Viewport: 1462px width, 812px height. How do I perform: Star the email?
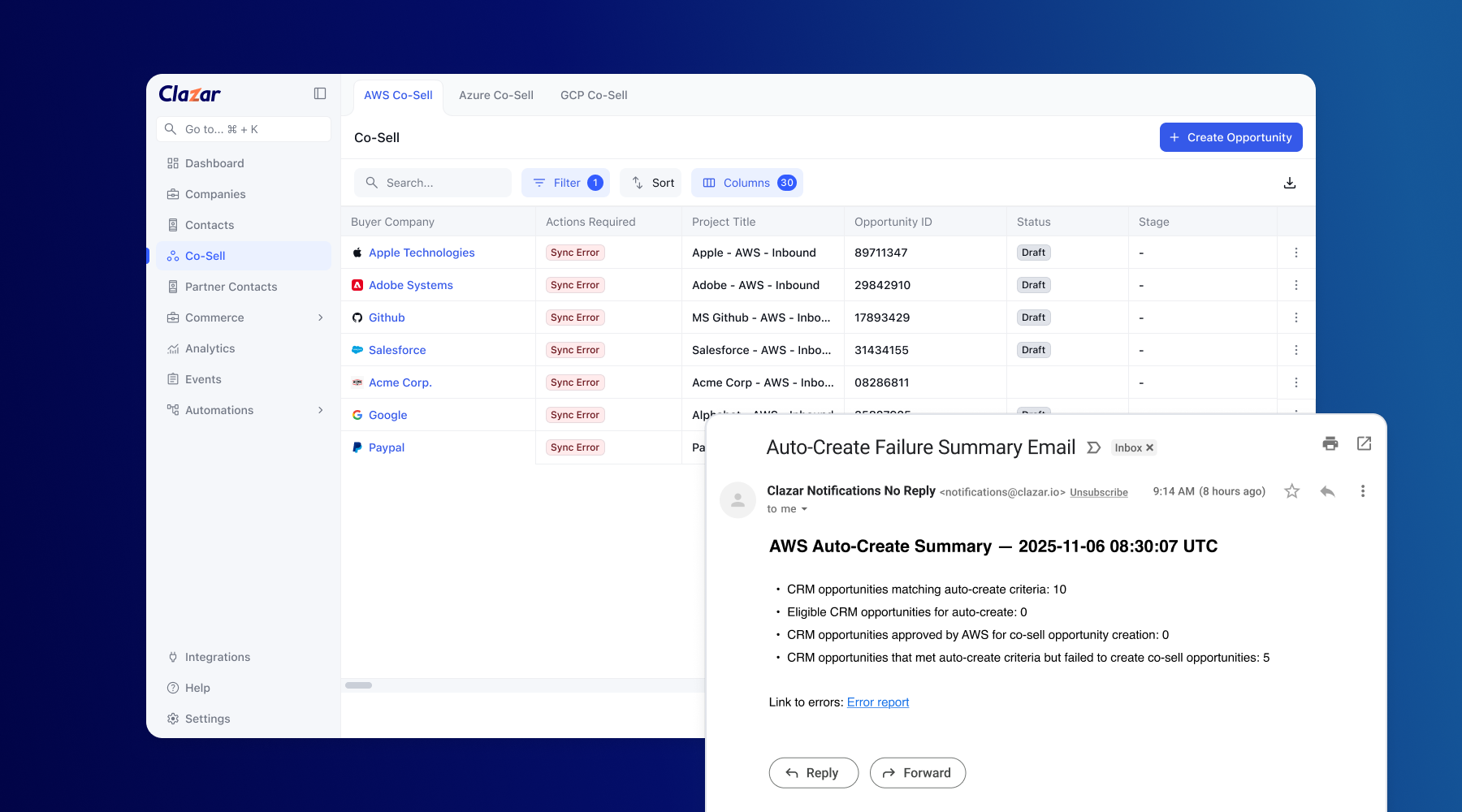point(1292,491)
